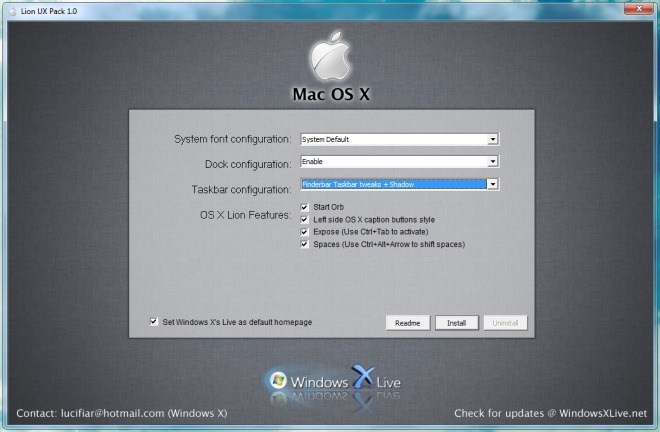Click the Taskbar configuration label
Screen dimensions: 660x432
pyautogui.click(x=241, y=190)
